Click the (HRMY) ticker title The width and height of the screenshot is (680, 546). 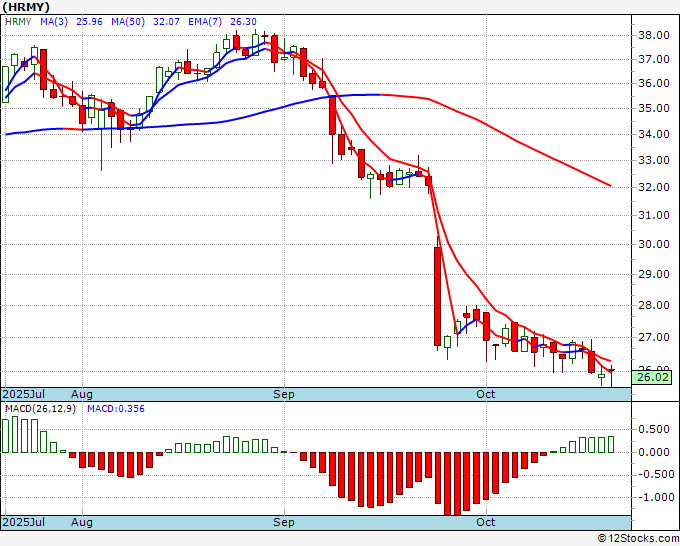[30, 7]
